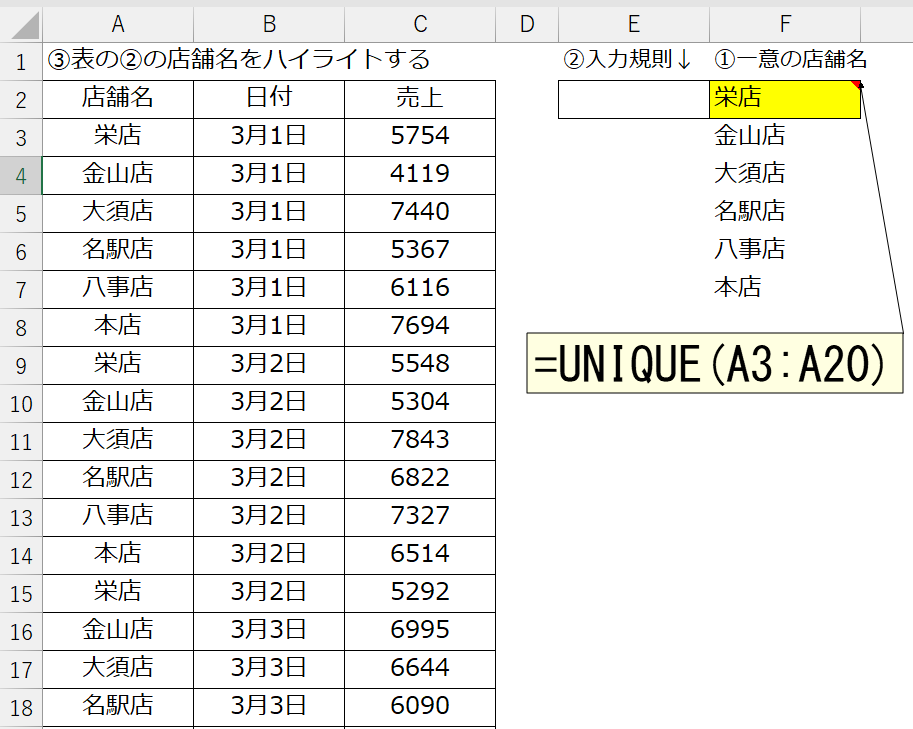
Task: Click cell with sales value 4119
Action: (x=420, y=175)
